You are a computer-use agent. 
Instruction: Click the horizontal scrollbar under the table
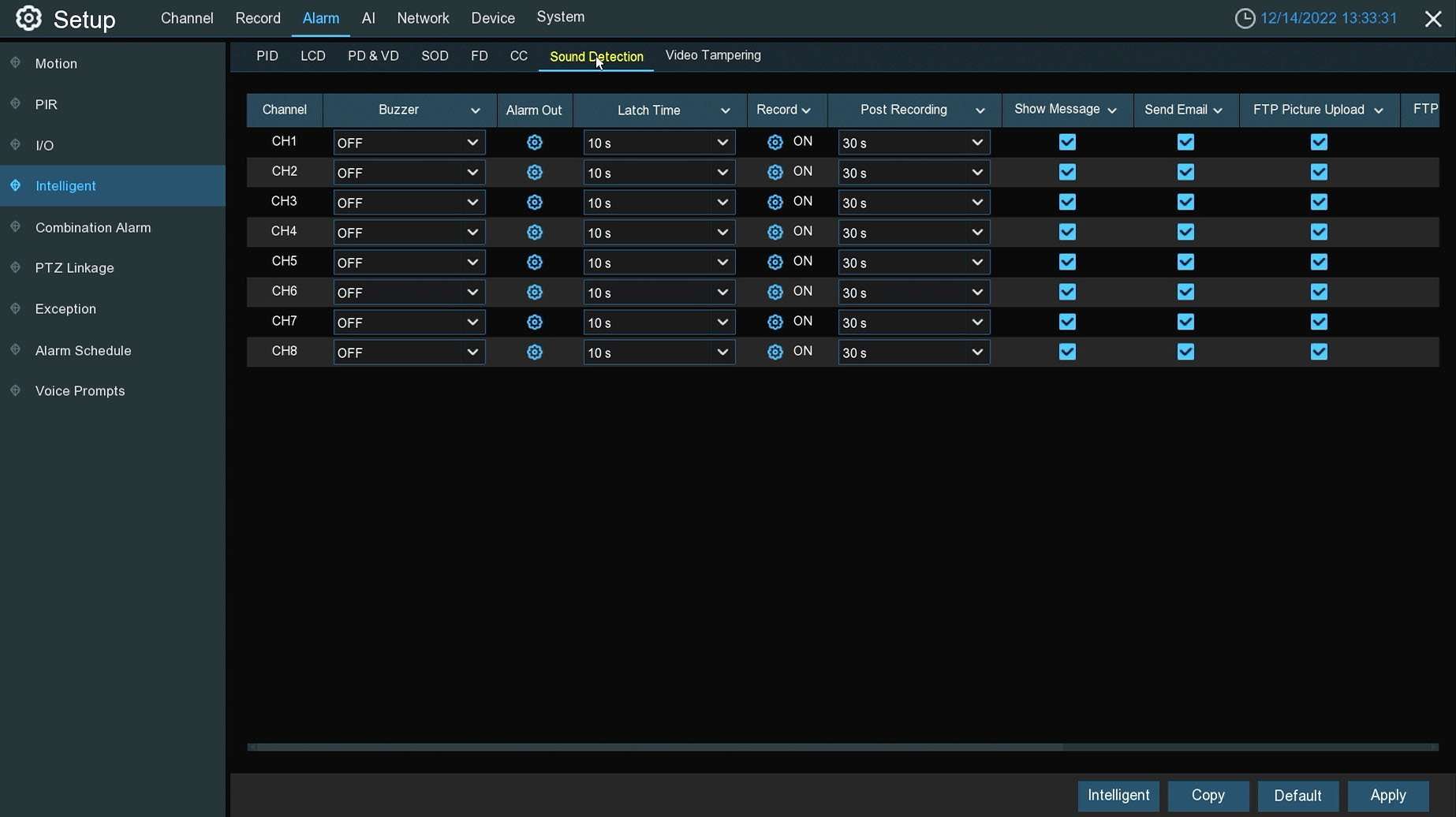pos(659,747)
